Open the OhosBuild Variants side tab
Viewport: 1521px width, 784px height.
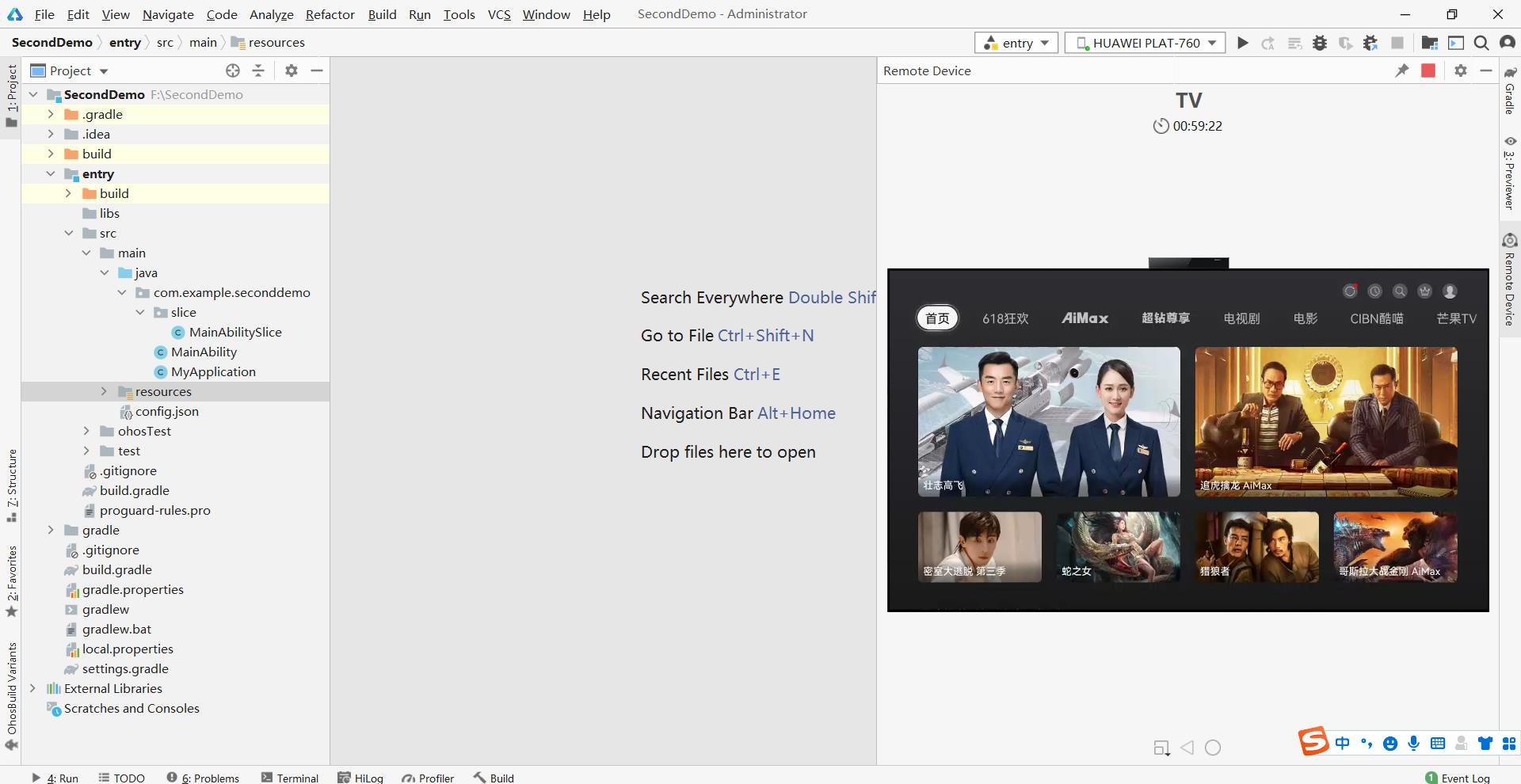[x=11, y=695]
